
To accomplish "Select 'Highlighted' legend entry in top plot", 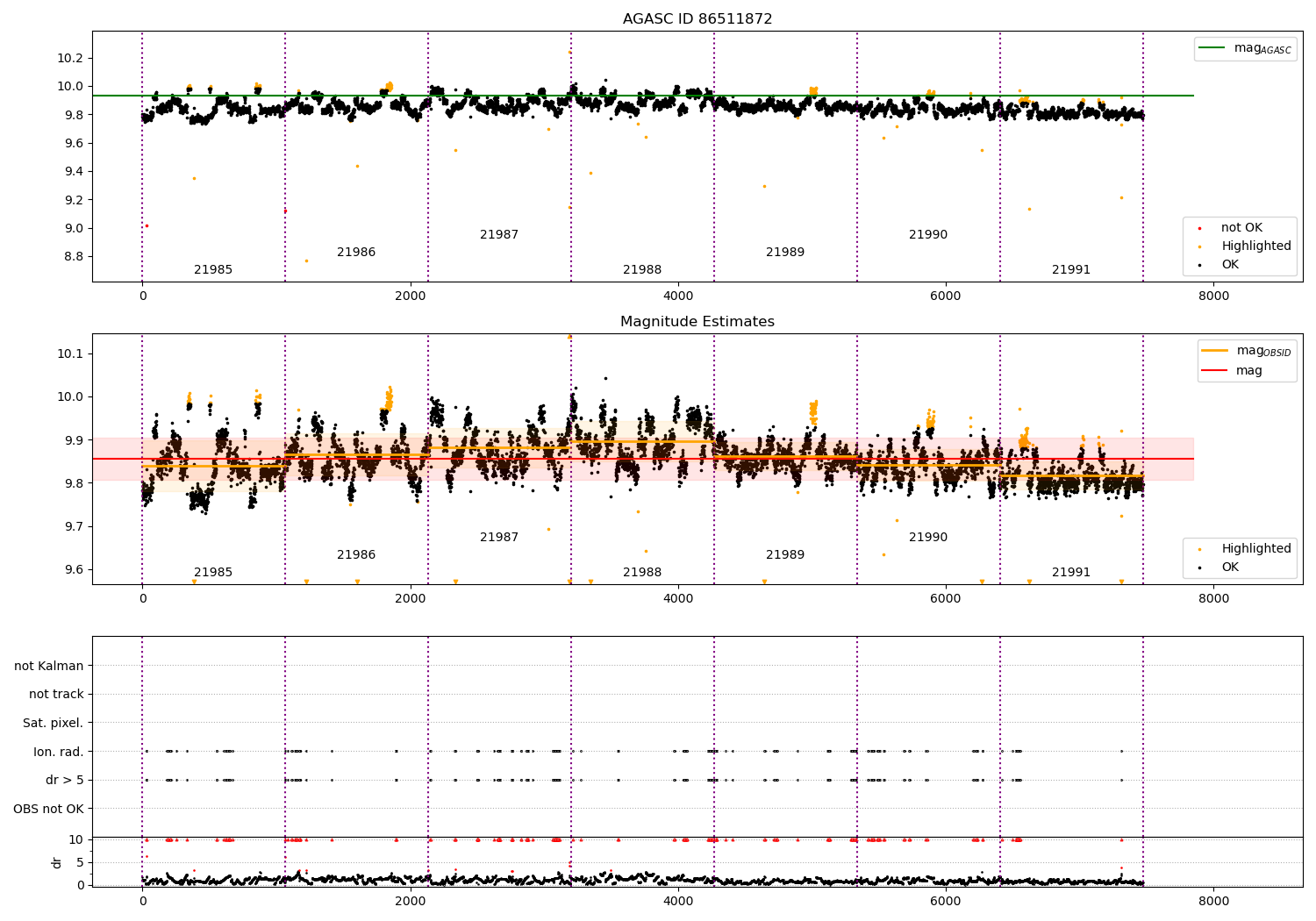I will pos(1256,246).
